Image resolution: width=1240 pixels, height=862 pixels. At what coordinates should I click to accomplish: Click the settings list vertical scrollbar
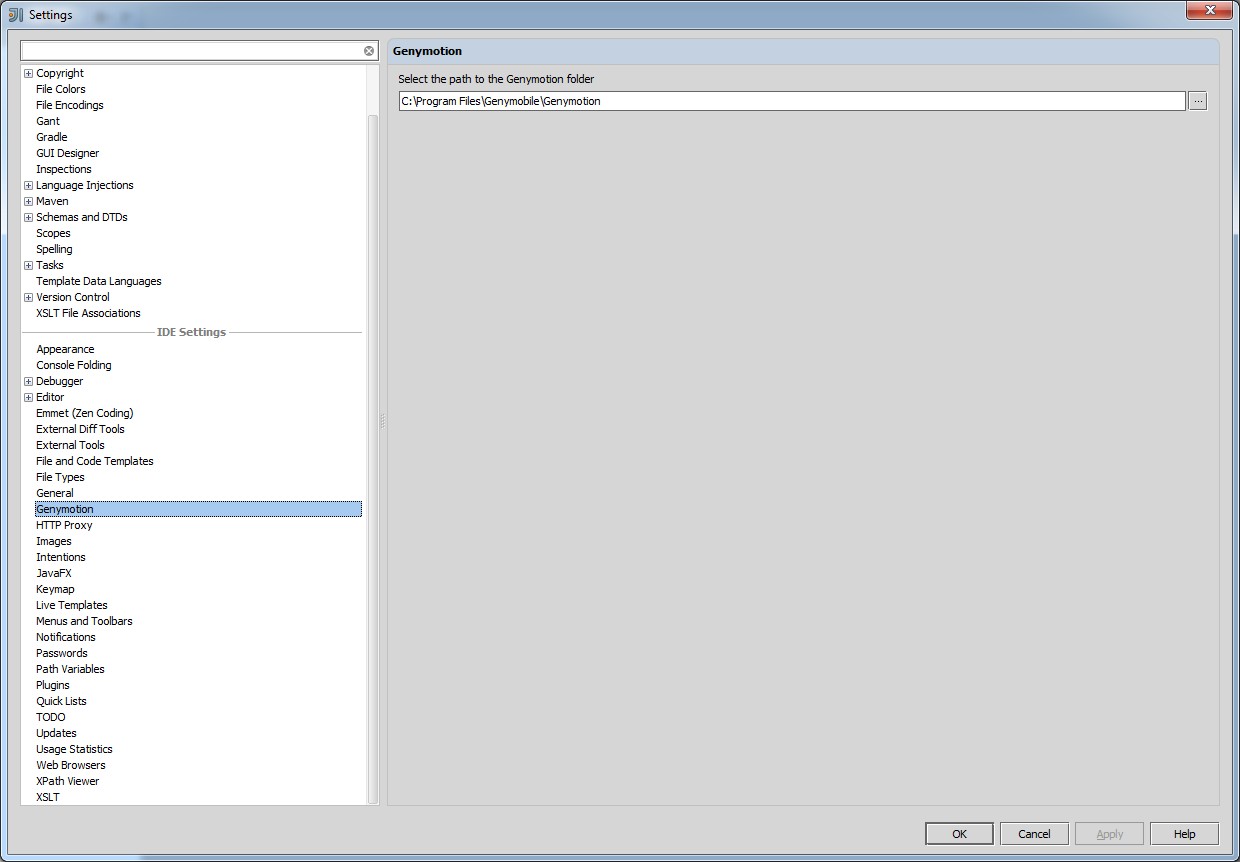click(373, 458)
